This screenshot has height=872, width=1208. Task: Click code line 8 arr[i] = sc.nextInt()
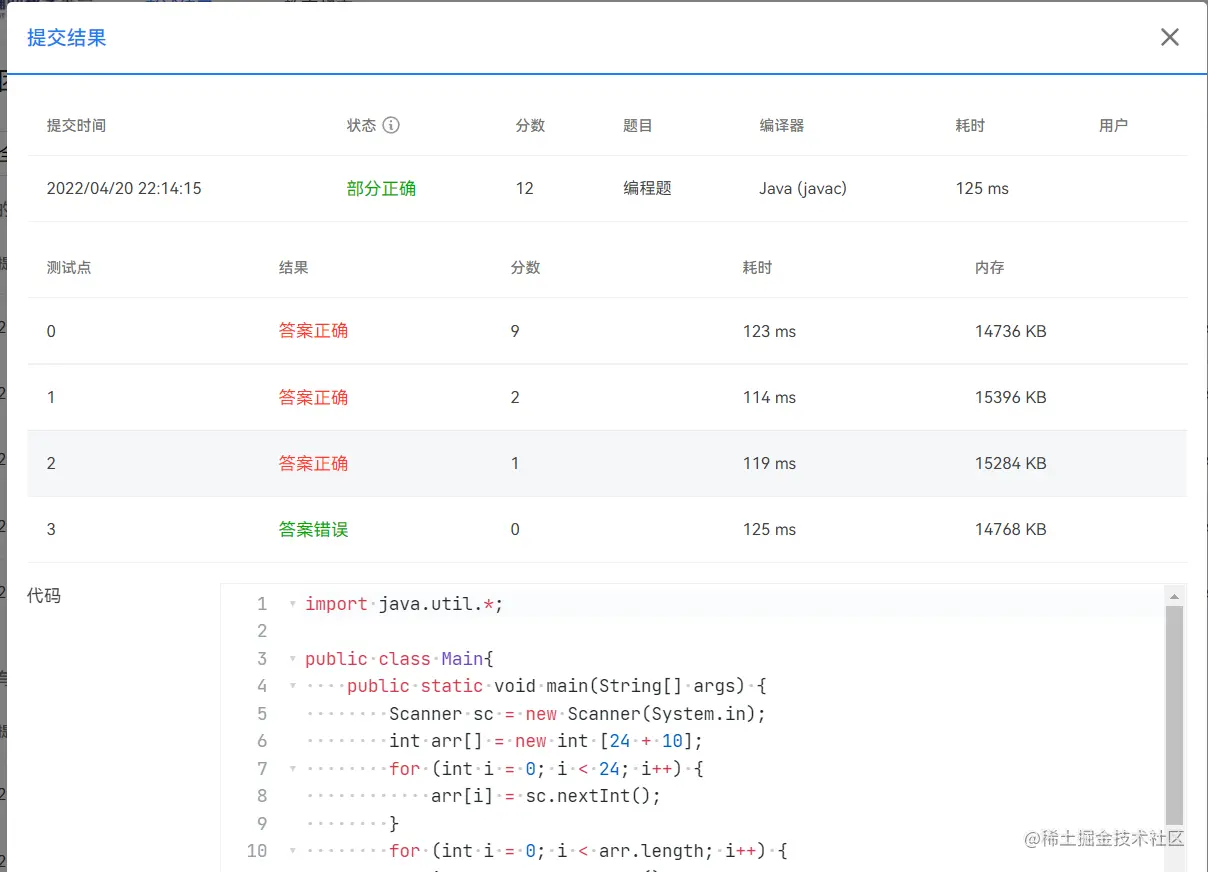click(x=546, y=796)
